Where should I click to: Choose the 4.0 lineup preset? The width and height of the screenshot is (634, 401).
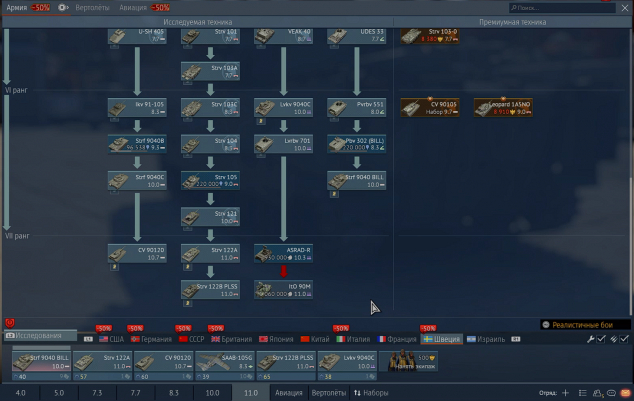tap(20, 393)
